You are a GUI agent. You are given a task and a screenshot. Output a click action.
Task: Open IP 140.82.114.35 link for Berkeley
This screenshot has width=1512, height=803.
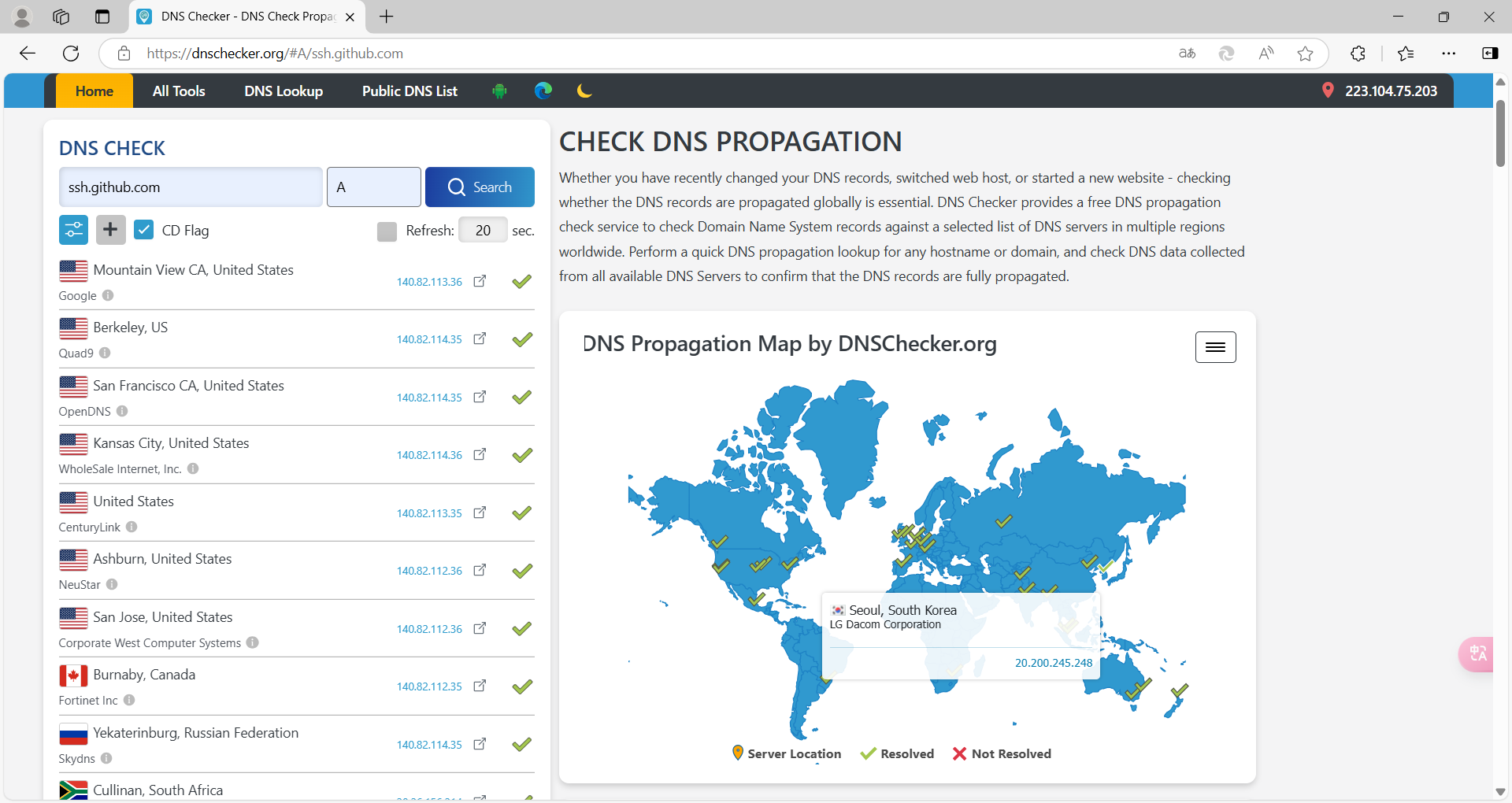(x=429, y=339)
